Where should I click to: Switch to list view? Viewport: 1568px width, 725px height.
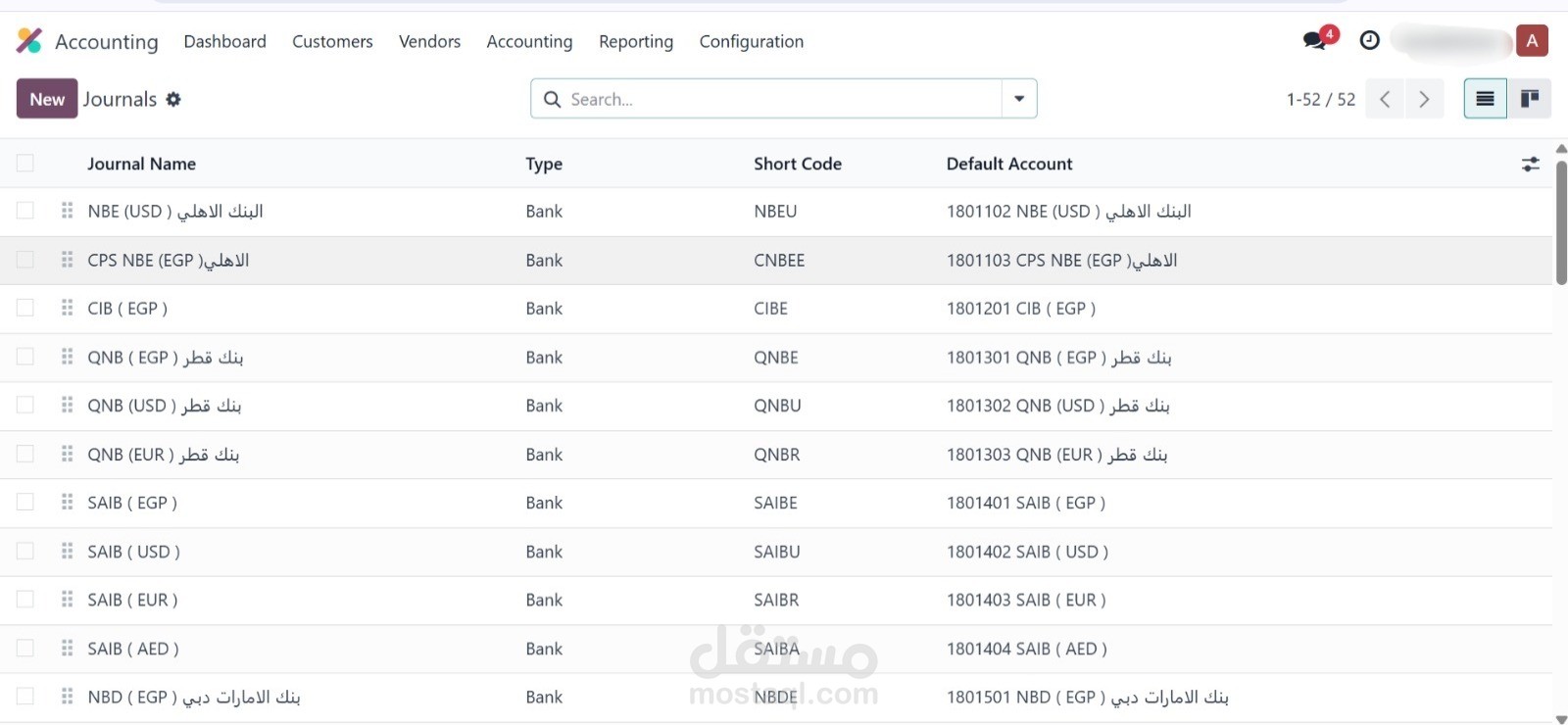[1485, 99]
